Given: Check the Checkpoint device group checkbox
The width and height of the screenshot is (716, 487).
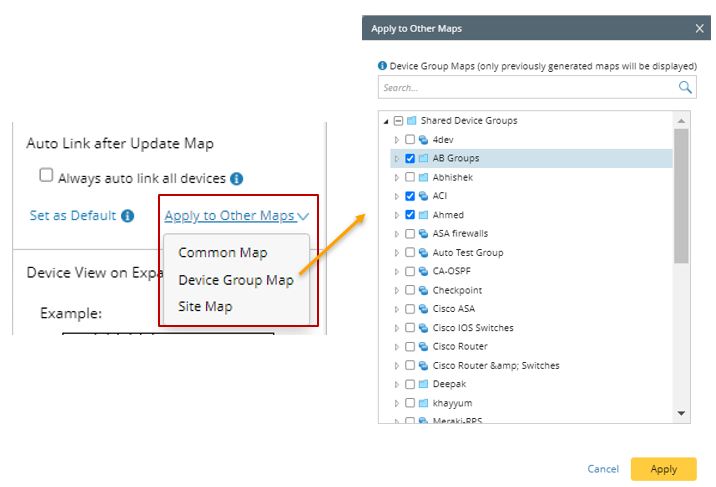Looking at the screenshot, I should (410, 290).
